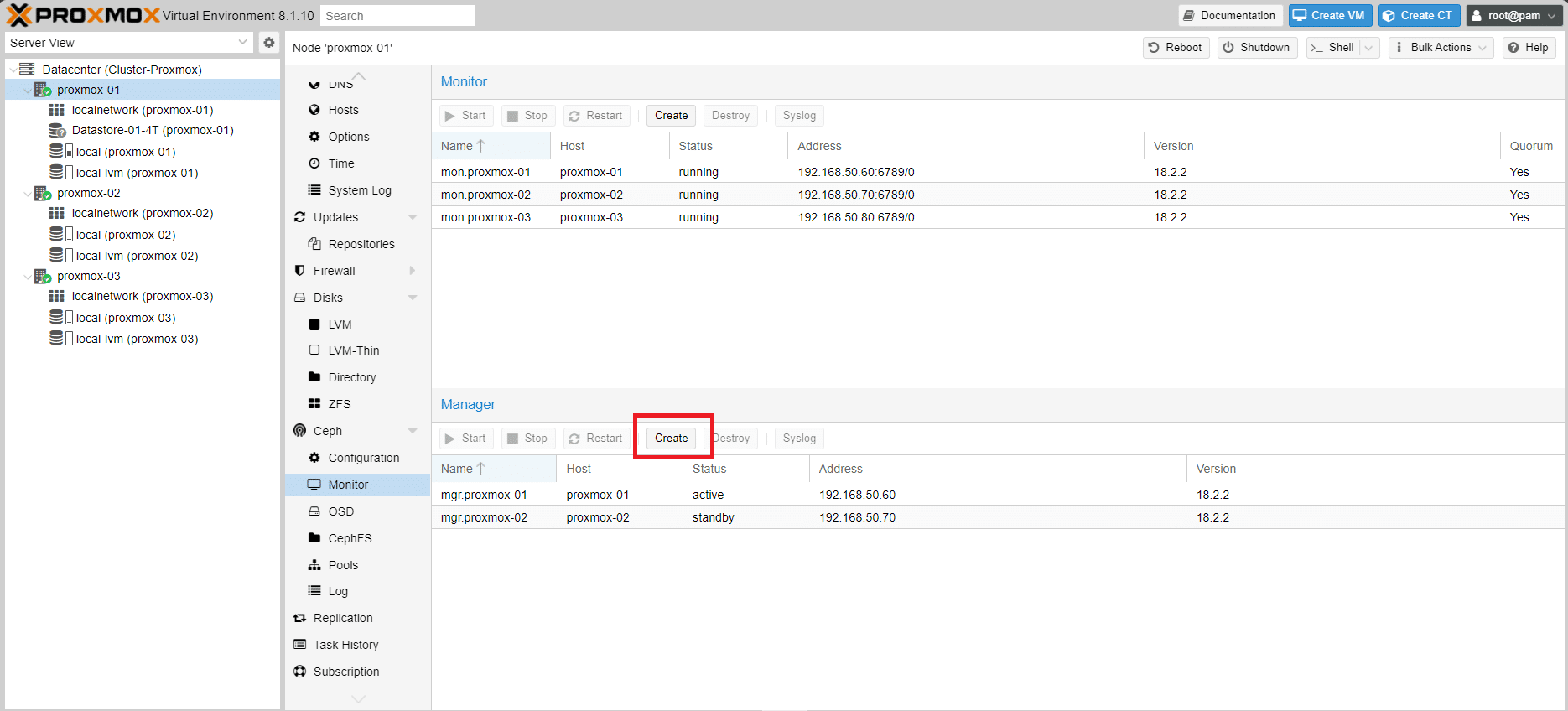Viewport: 1568px width, 711px height.
Task: Collapse the Disks menu section arrow
Action: (x=413, y=298)
